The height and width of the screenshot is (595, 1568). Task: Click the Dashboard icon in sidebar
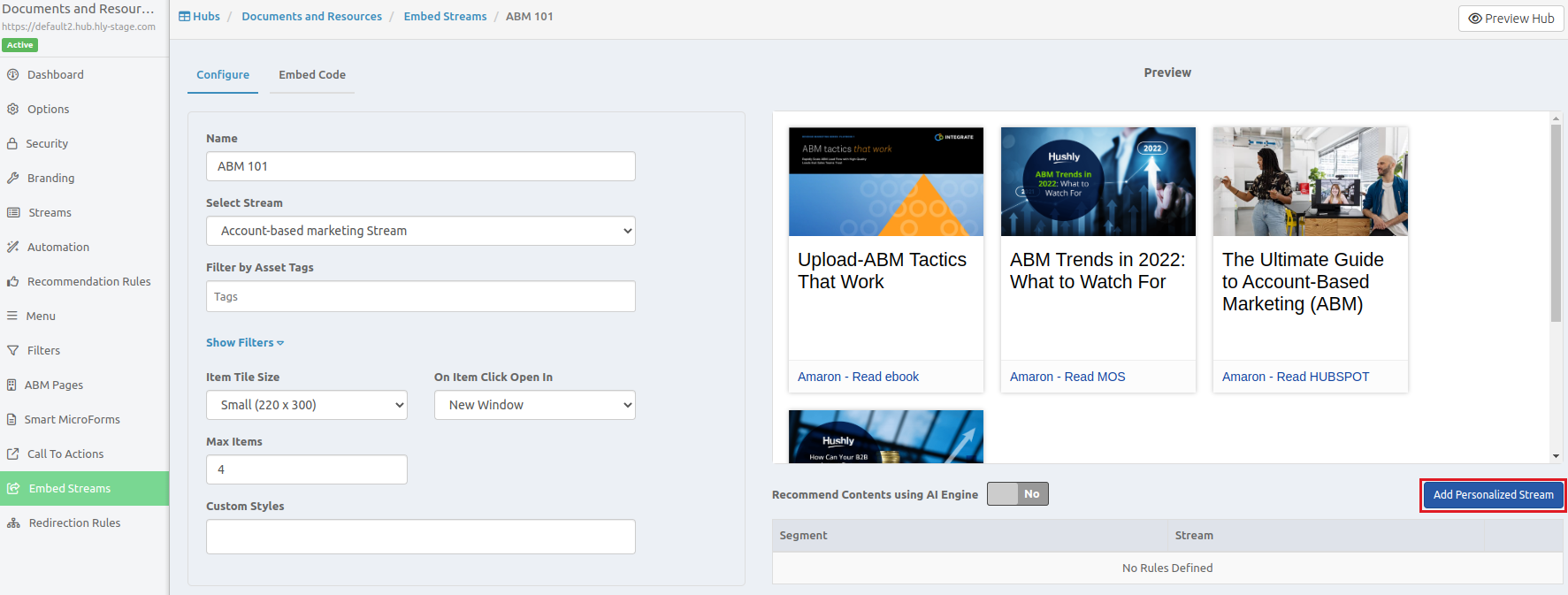[13, 75]
